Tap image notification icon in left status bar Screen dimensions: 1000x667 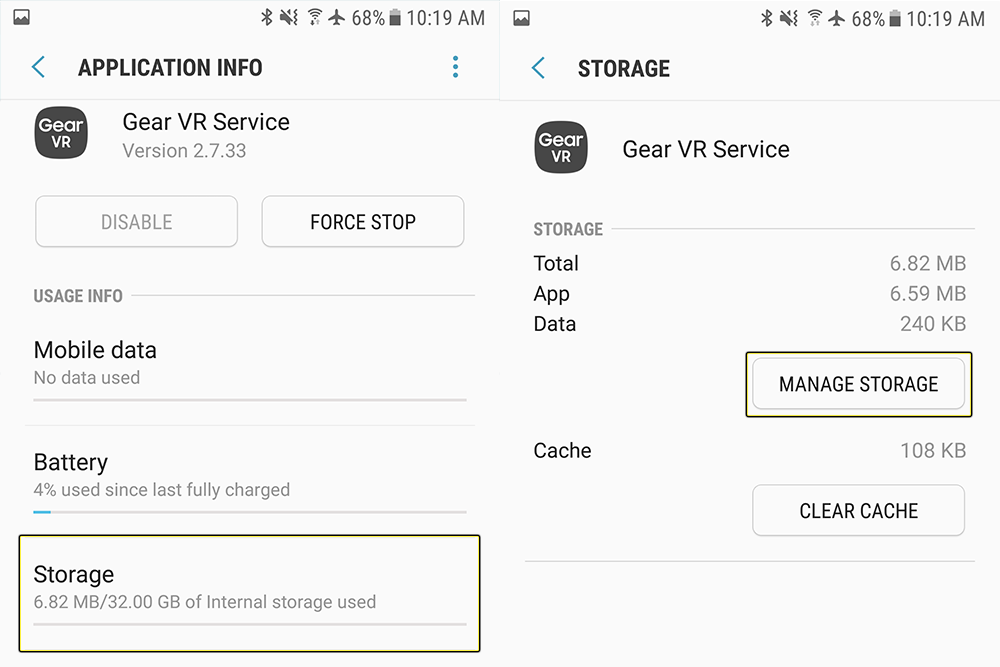(22, 18)
